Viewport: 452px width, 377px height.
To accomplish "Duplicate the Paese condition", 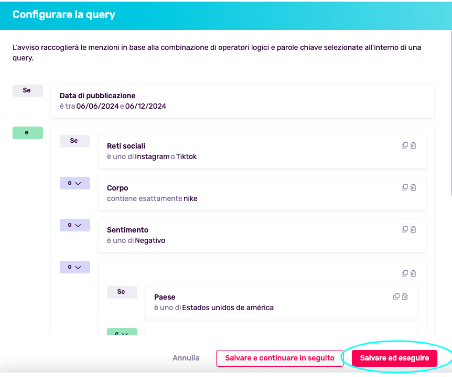I will point(396,296).
